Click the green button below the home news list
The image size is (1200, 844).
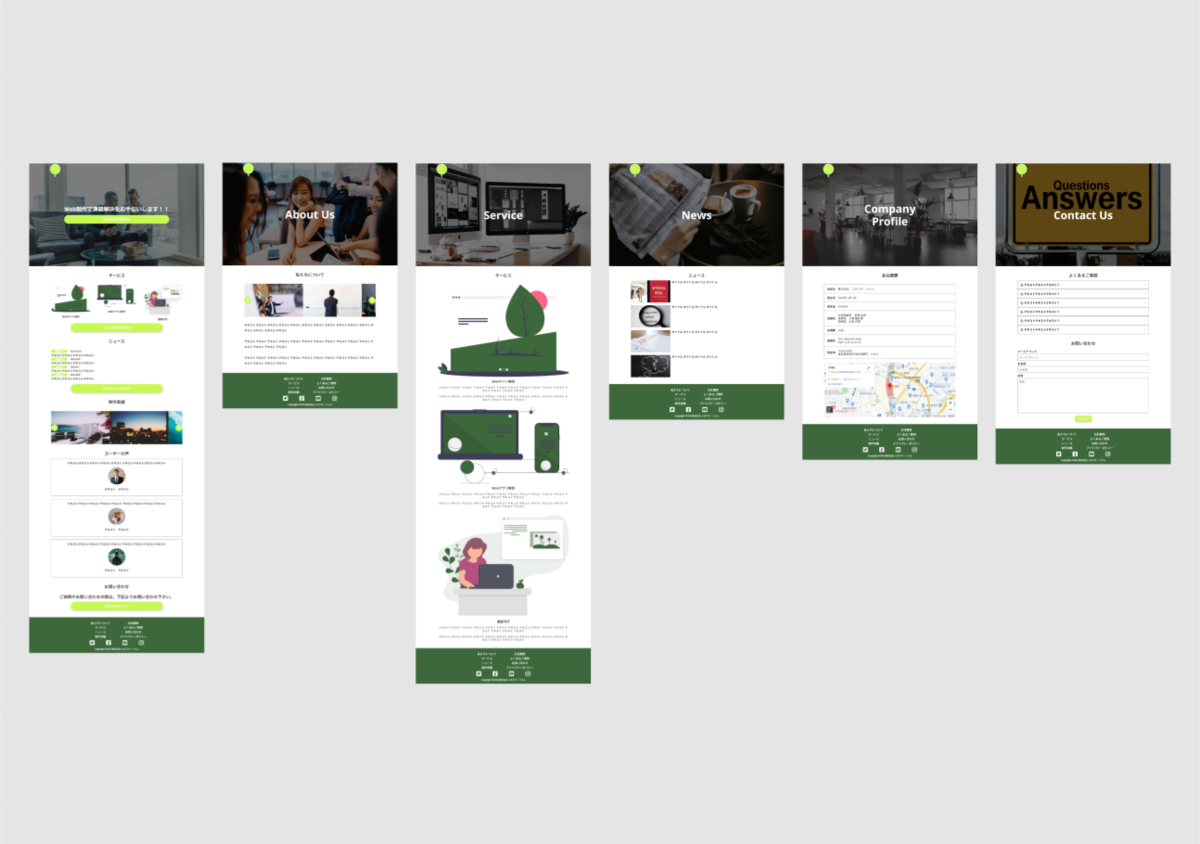116,388
